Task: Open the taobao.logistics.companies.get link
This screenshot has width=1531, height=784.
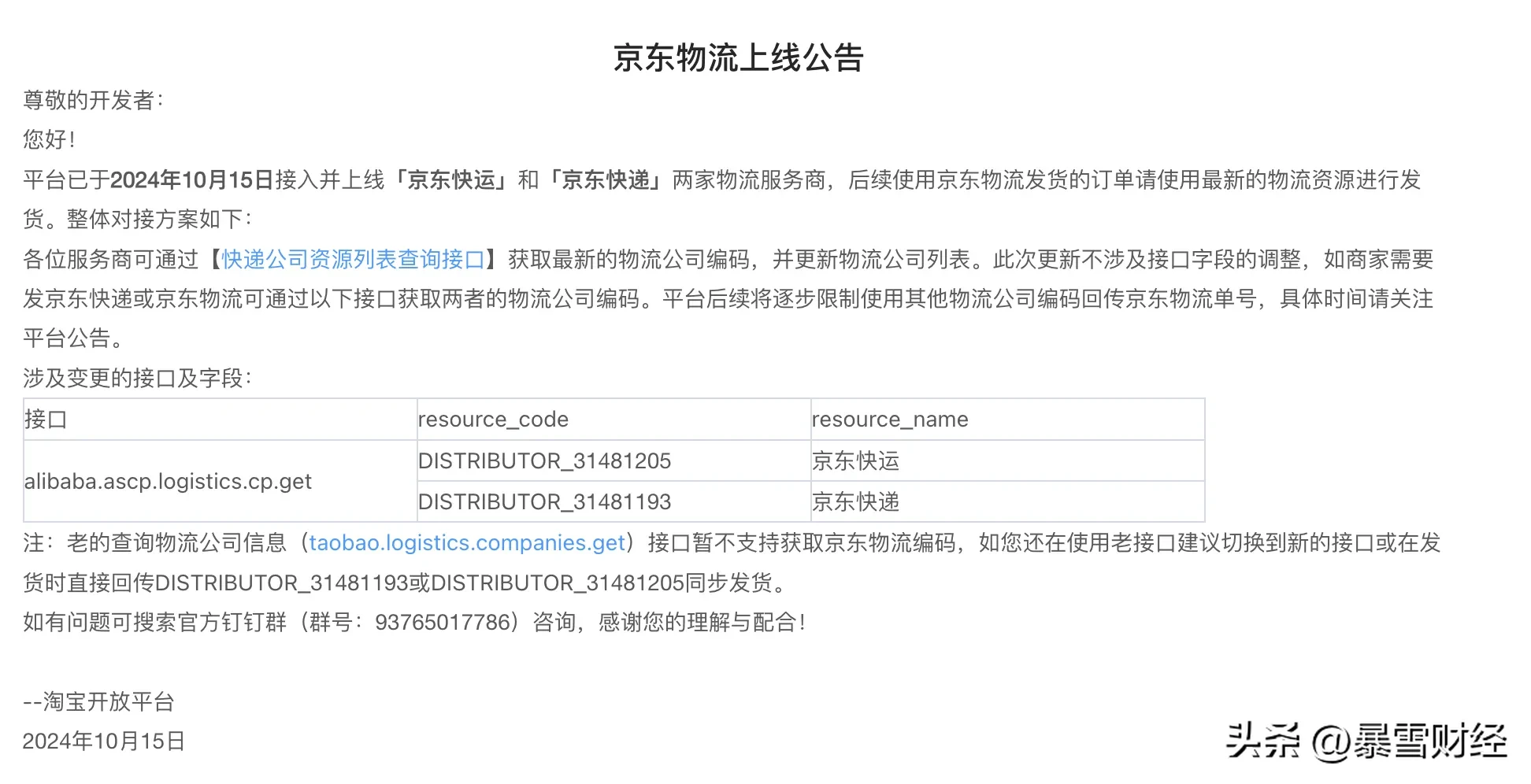Action: 467,543
